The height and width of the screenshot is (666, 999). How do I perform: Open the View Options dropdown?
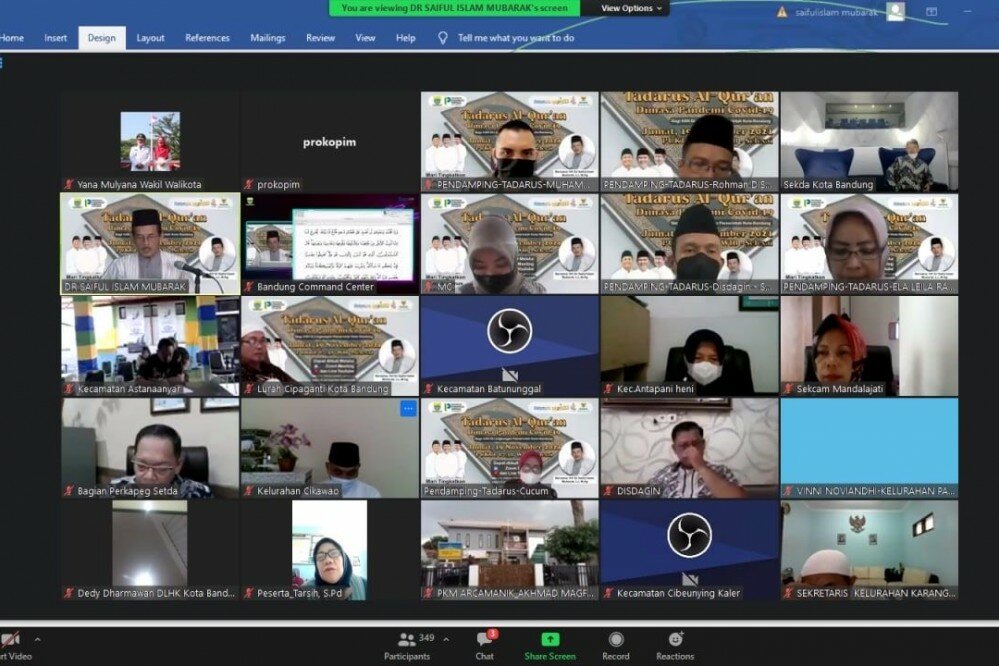632,8
